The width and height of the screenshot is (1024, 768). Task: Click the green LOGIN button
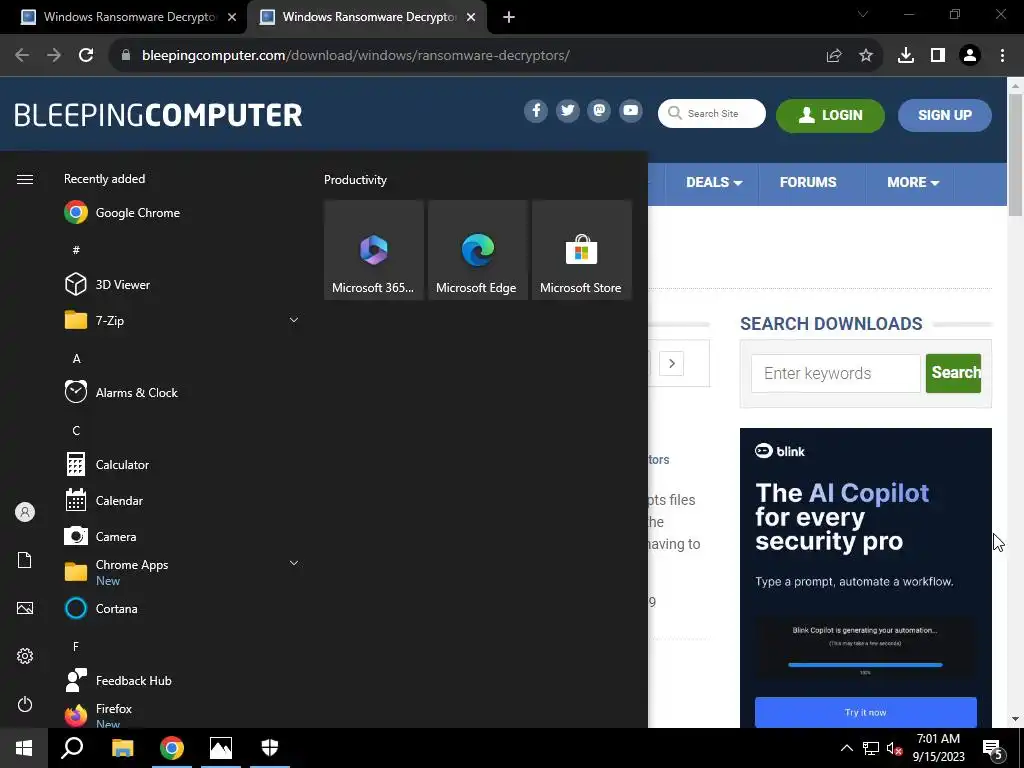[830, 116]
